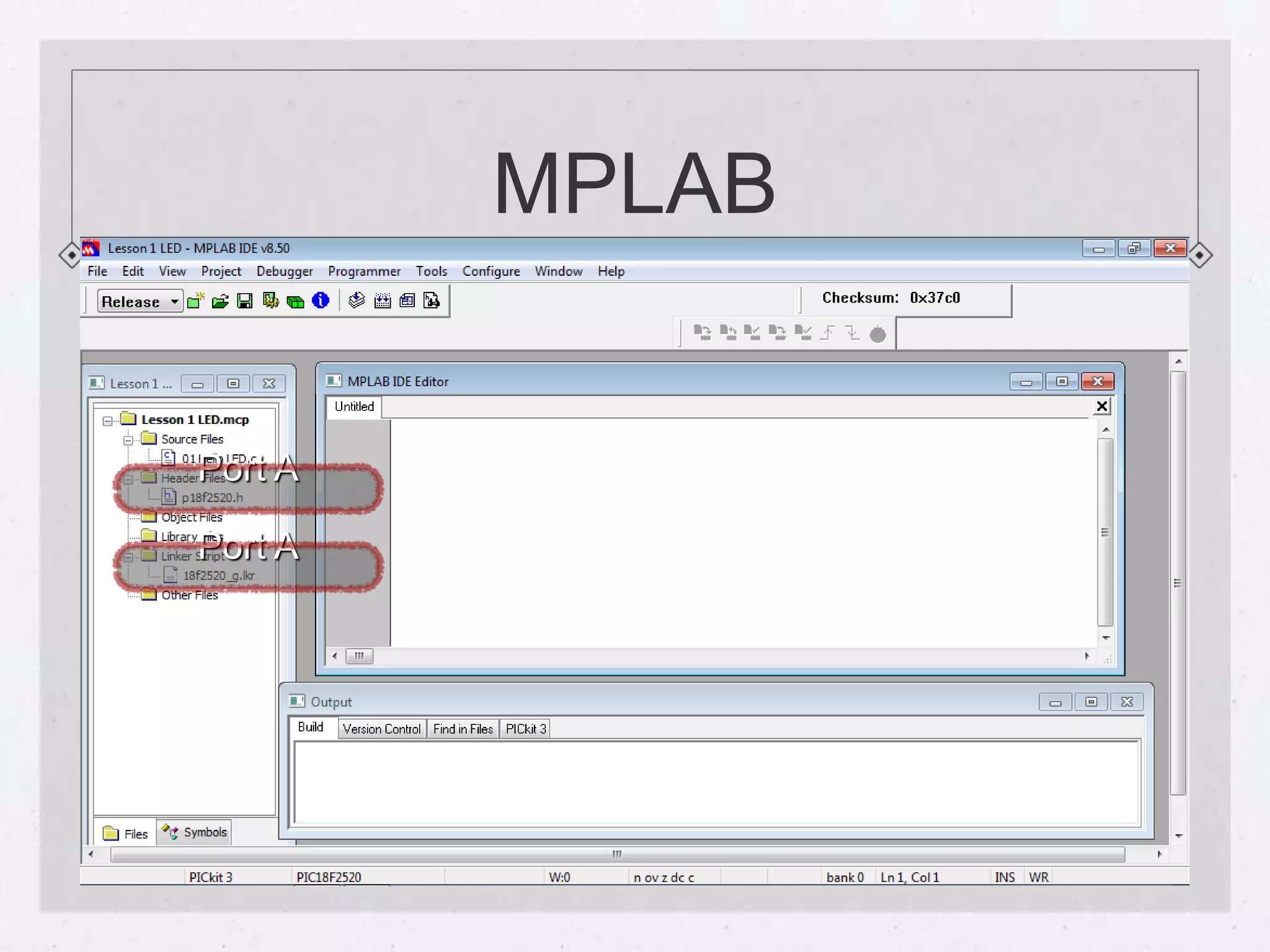This screenshot has width=1270, height=952.
Task: Click the New Project toolbar icon
Action: coord(196,301)
